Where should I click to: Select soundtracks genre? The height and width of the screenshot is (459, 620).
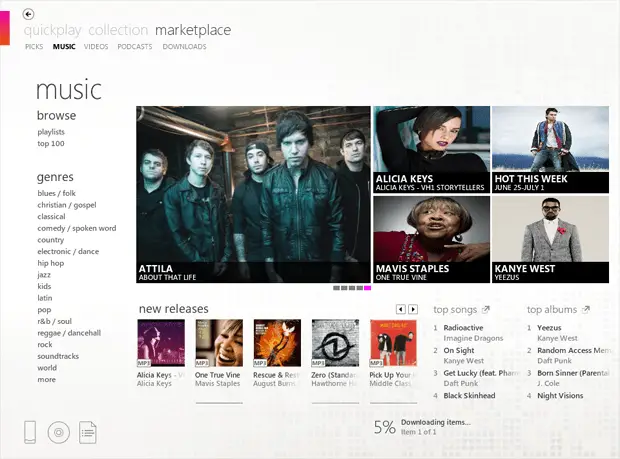58,356
